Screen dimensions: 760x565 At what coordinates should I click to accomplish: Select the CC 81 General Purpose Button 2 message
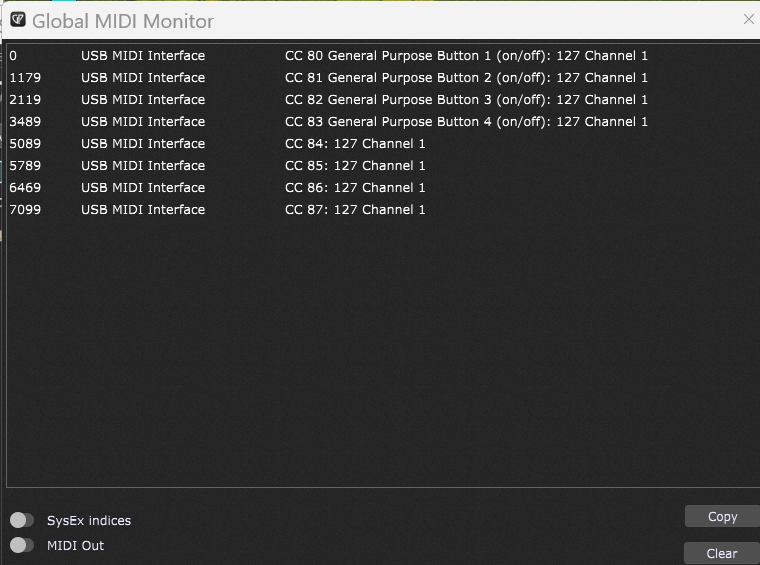coord(466,78)
